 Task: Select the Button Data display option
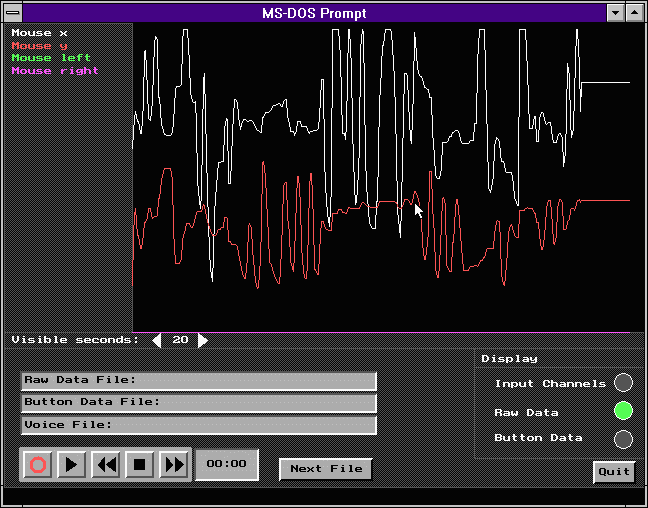tap(623, 439)
